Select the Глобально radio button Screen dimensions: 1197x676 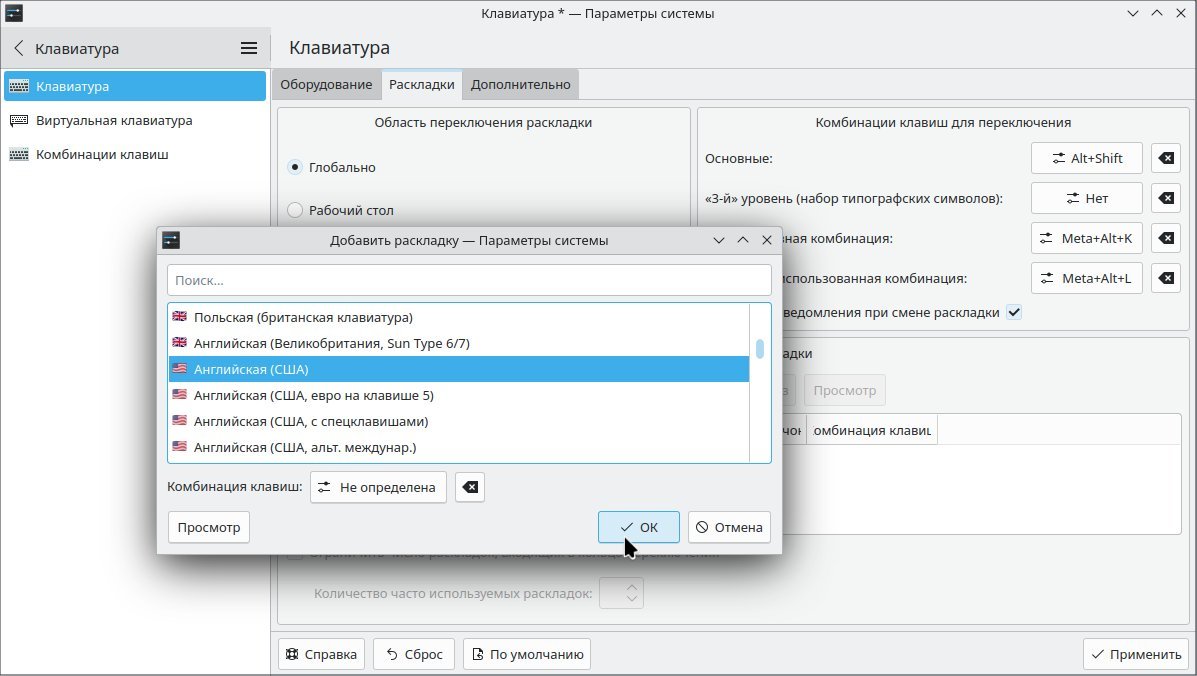click(295, 167)
